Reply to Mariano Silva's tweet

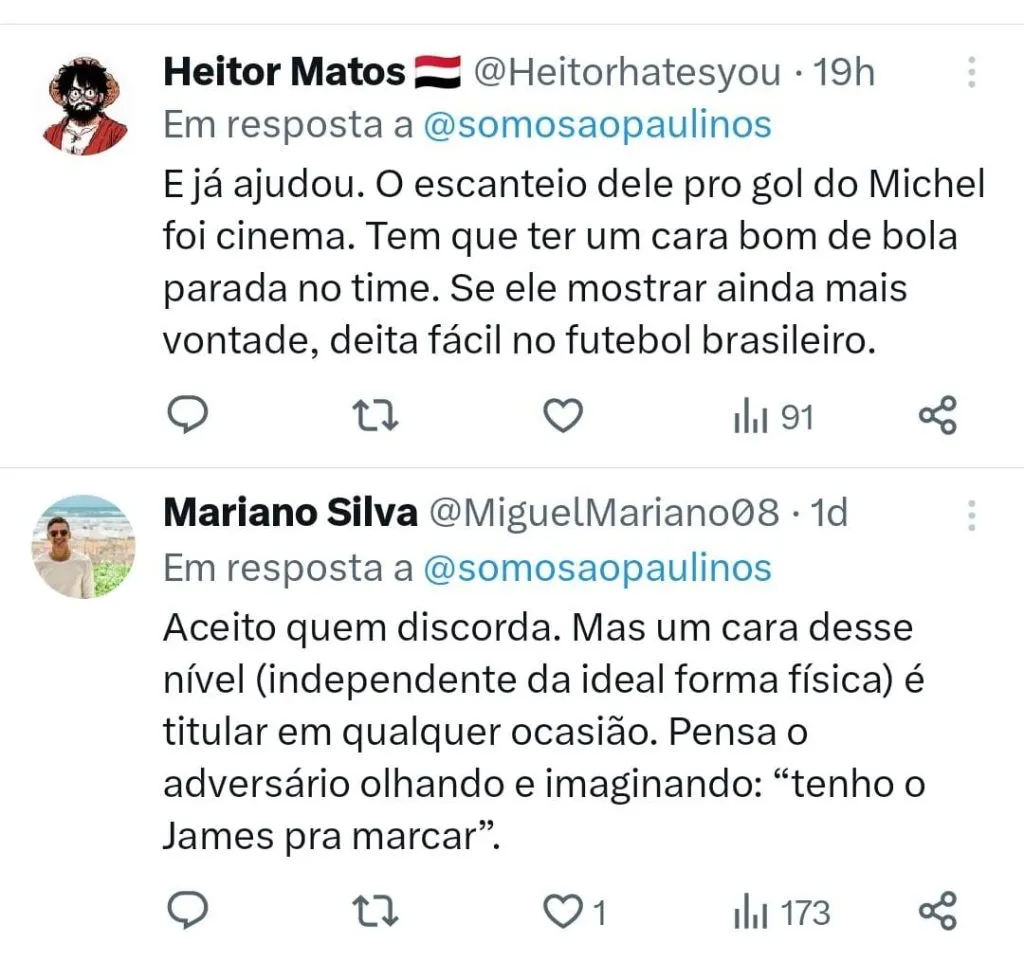[186, 910]
